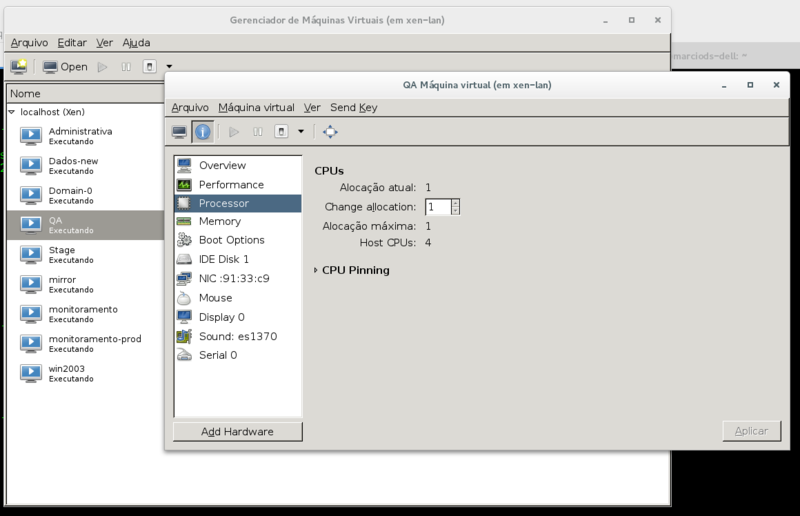The height and width of the screenshot is (516, 800).
Task: Select Memory in hardware list
Action: 238,221
